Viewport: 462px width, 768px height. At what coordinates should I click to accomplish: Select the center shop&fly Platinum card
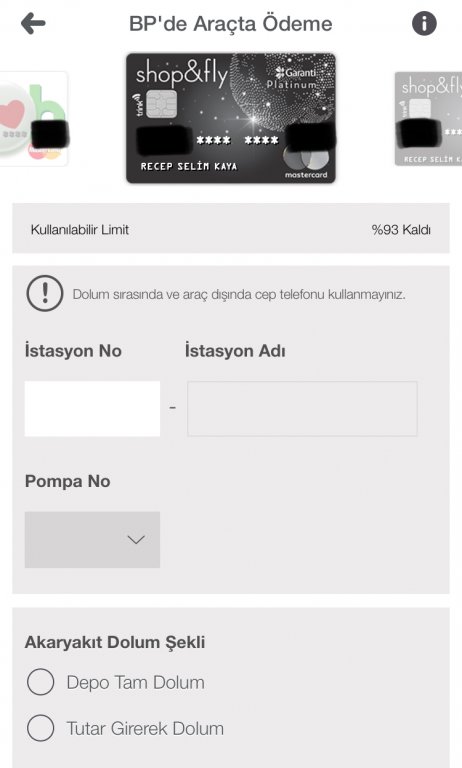click(231, 118)
